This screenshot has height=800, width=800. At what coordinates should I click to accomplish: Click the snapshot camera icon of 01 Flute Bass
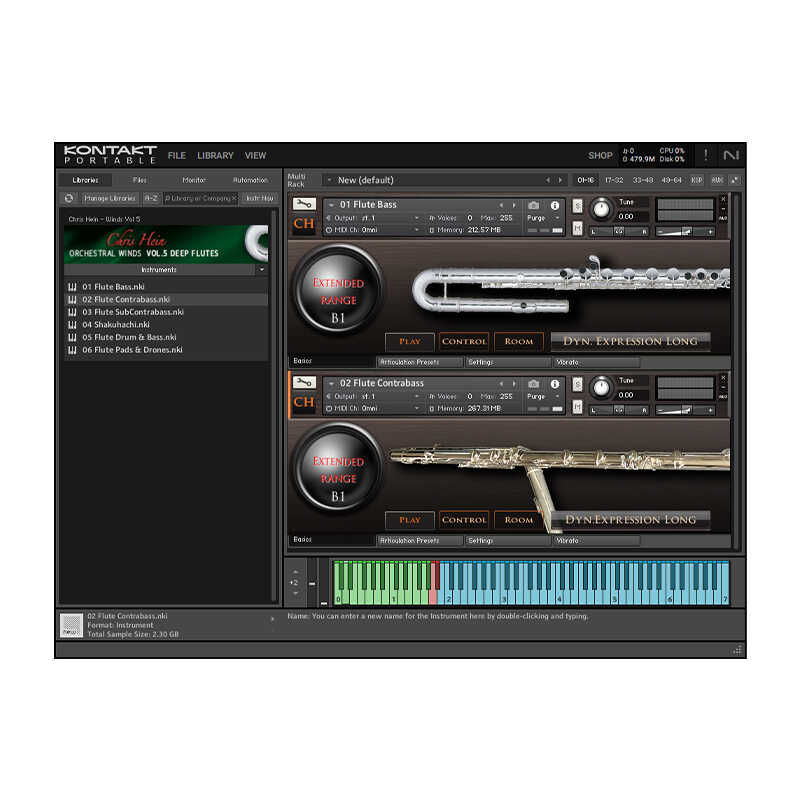pyautogui.click(x=534, y=205)
